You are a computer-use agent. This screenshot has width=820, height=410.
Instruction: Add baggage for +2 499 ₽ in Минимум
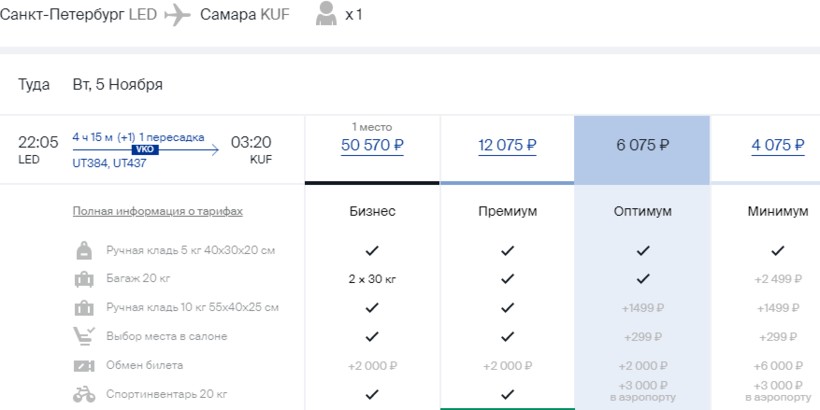(778, 279)
